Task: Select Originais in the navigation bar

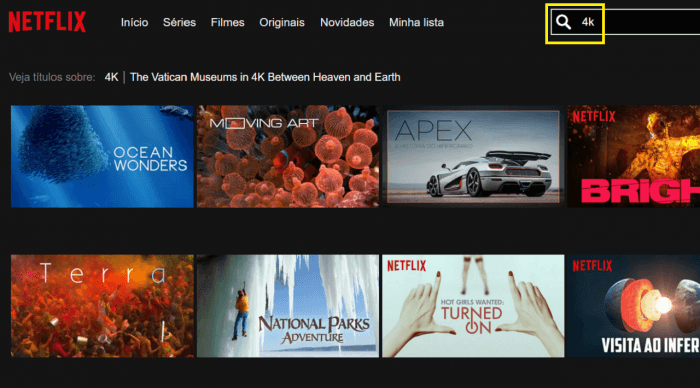Action: click(x=282, y=22)
